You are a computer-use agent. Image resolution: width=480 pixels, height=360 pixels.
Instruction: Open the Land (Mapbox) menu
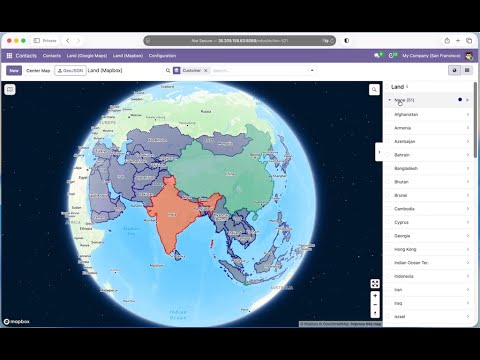[x=128, y=56]
